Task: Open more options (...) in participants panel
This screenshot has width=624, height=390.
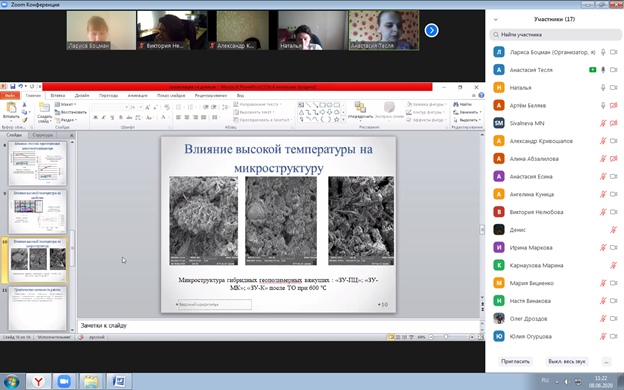Action: tap(606, 361)
